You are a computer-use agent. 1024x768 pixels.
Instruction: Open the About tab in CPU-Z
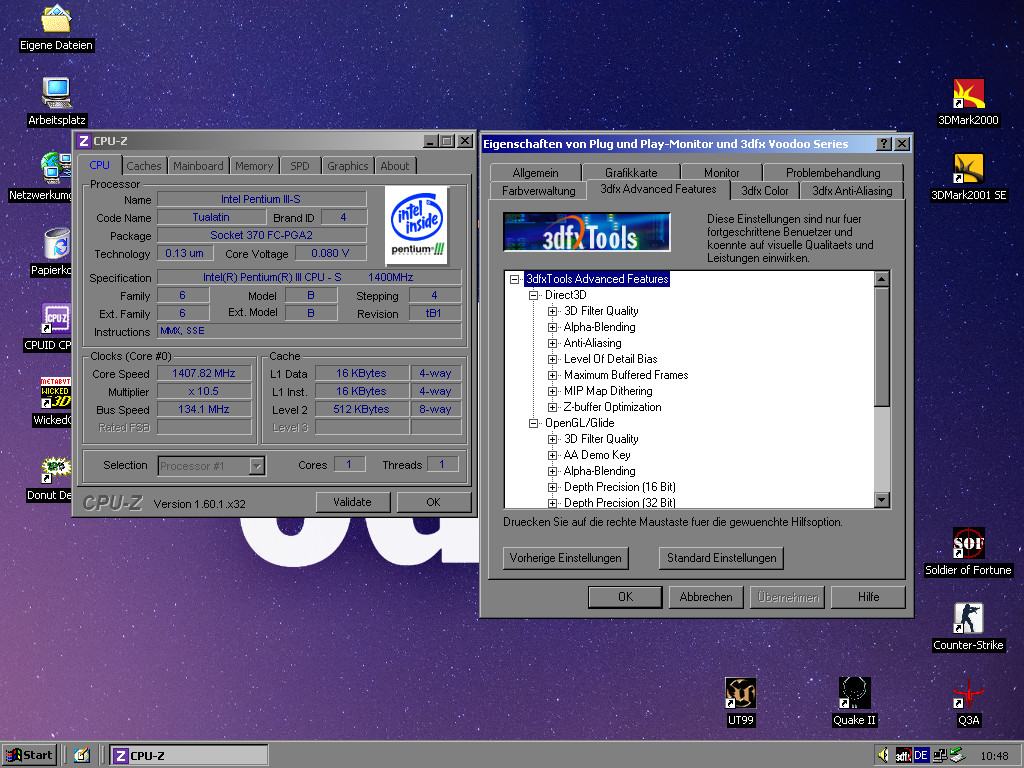point(394,166)
